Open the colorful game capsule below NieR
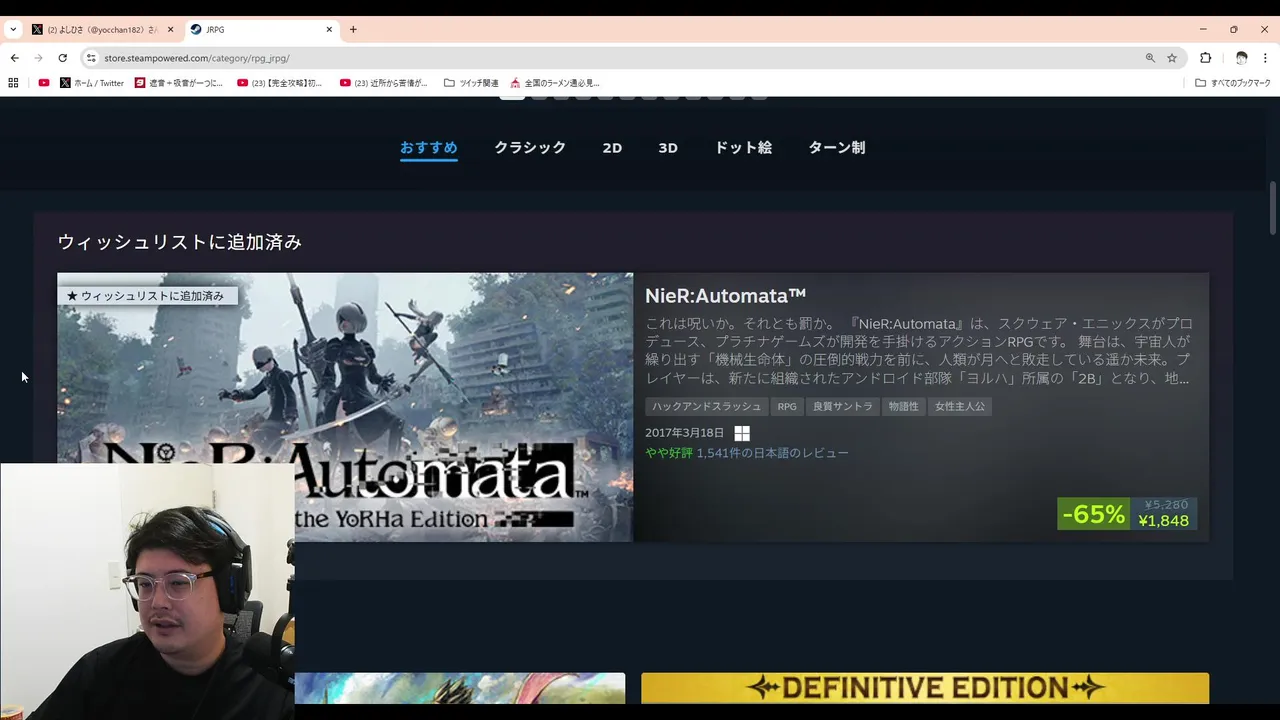This screenshot has height=720, width=1280. (x=460, y=688)
